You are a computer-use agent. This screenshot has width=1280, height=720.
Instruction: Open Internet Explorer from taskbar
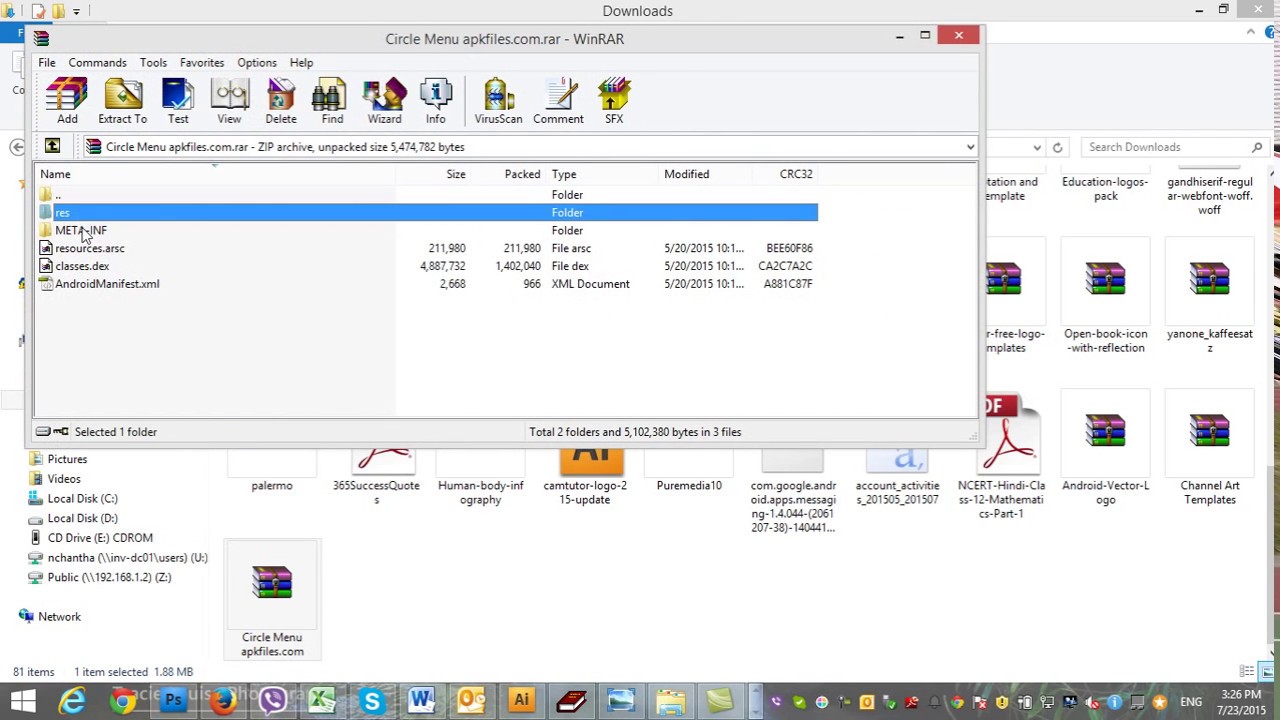coord(72,701)
